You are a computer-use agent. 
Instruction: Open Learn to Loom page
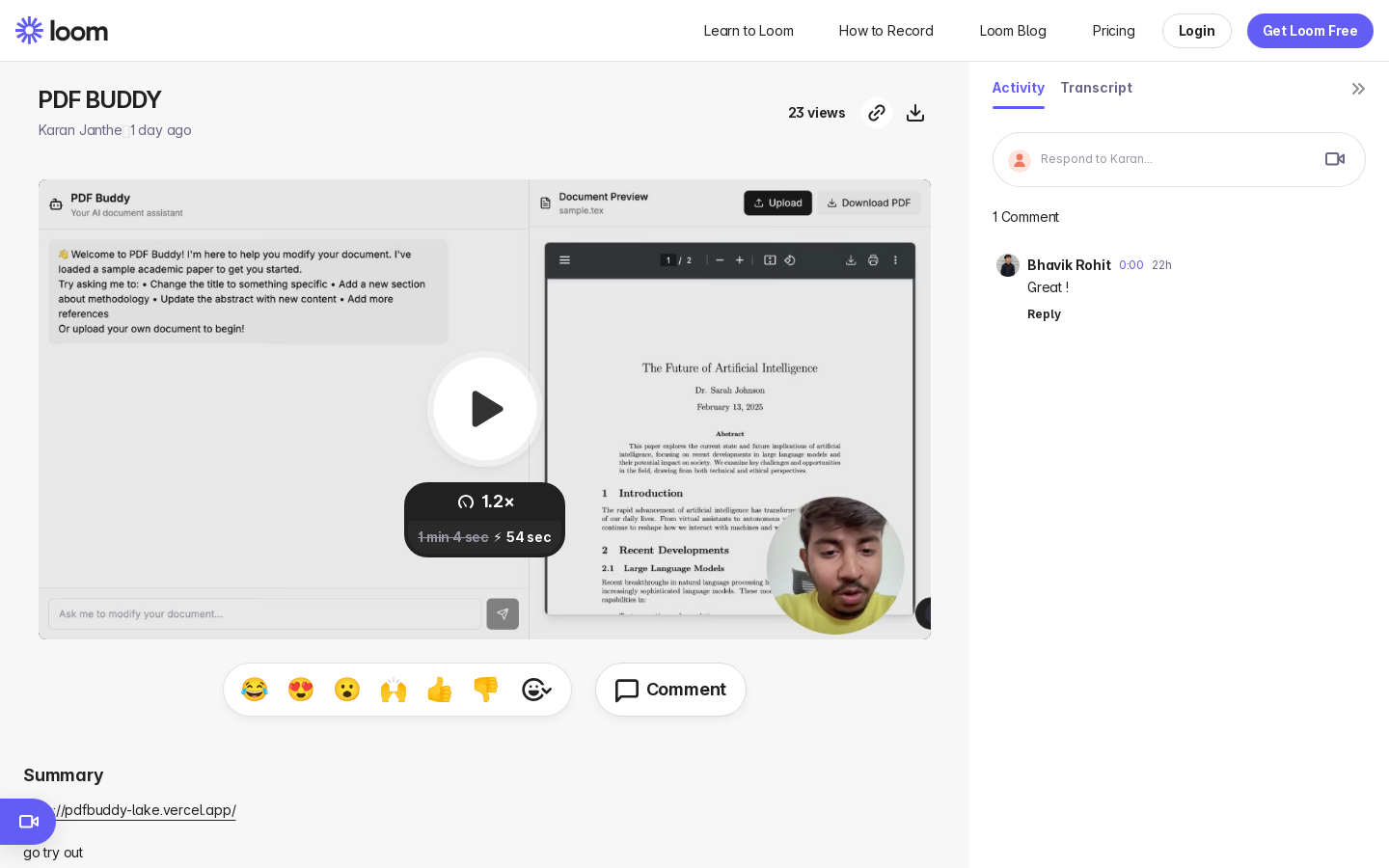point(749,31)
